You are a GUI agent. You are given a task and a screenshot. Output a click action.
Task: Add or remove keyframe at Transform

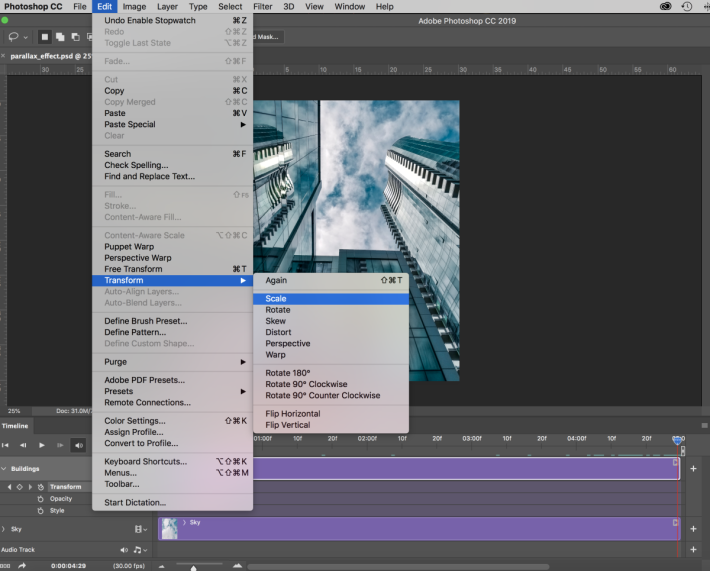click(19, 487)
